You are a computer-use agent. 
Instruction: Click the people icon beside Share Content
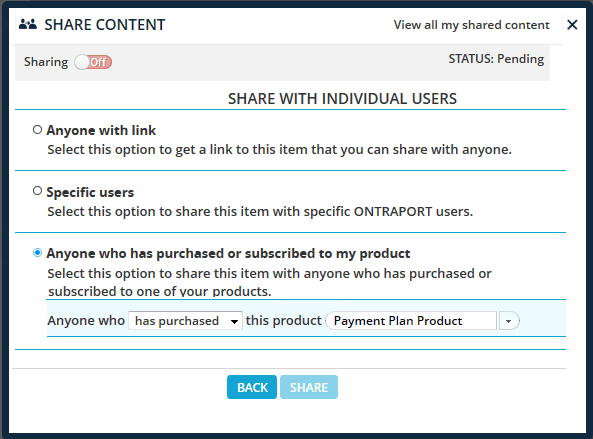[28, 25]
